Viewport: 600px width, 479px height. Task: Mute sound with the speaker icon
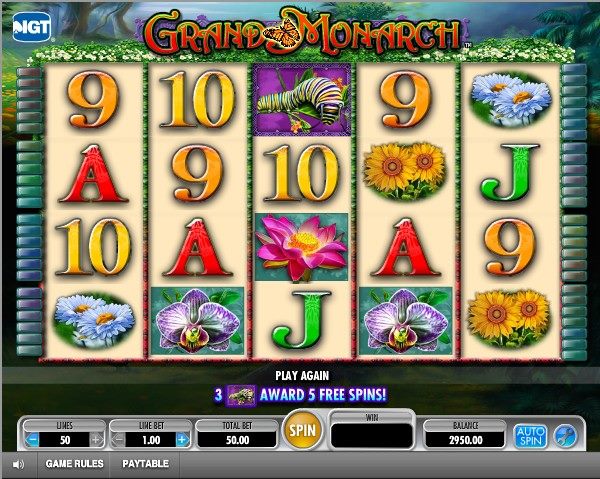[x=18, y=464]
